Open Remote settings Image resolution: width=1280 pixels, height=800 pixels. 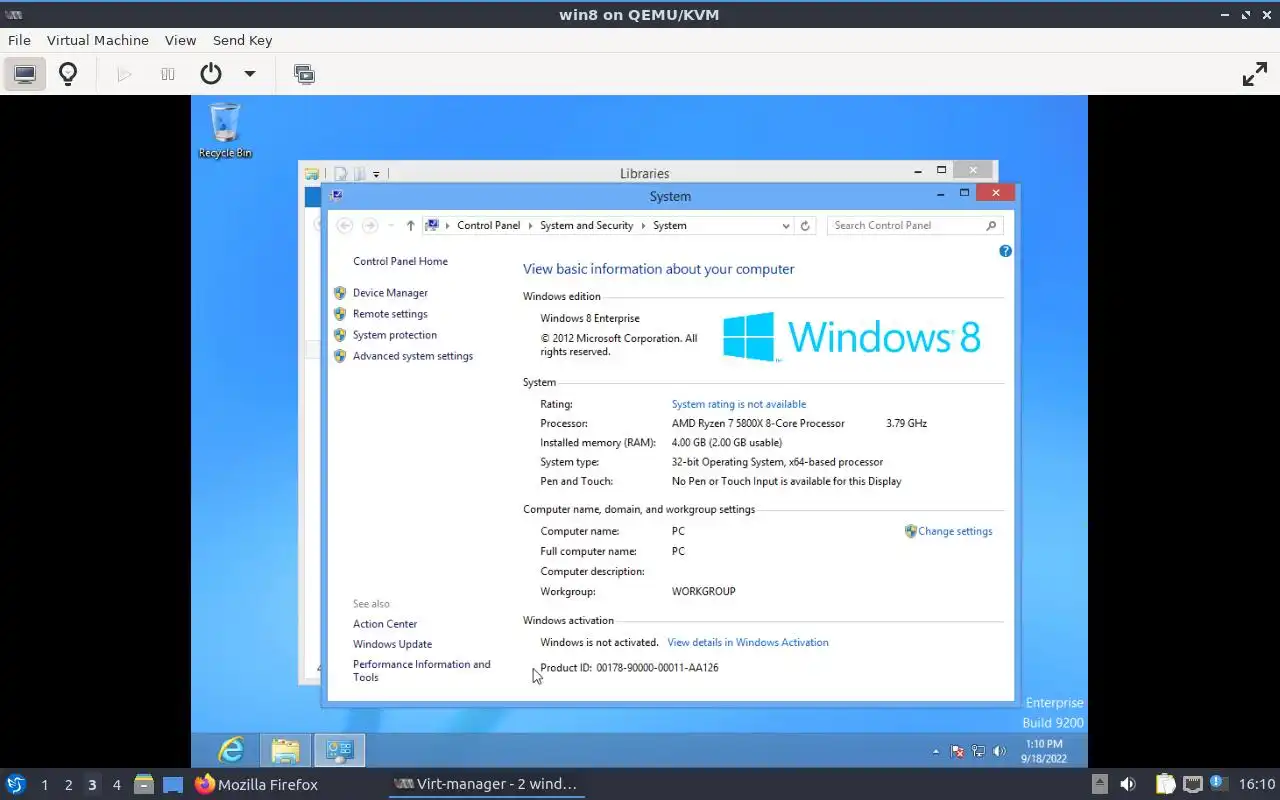(390, 314)
